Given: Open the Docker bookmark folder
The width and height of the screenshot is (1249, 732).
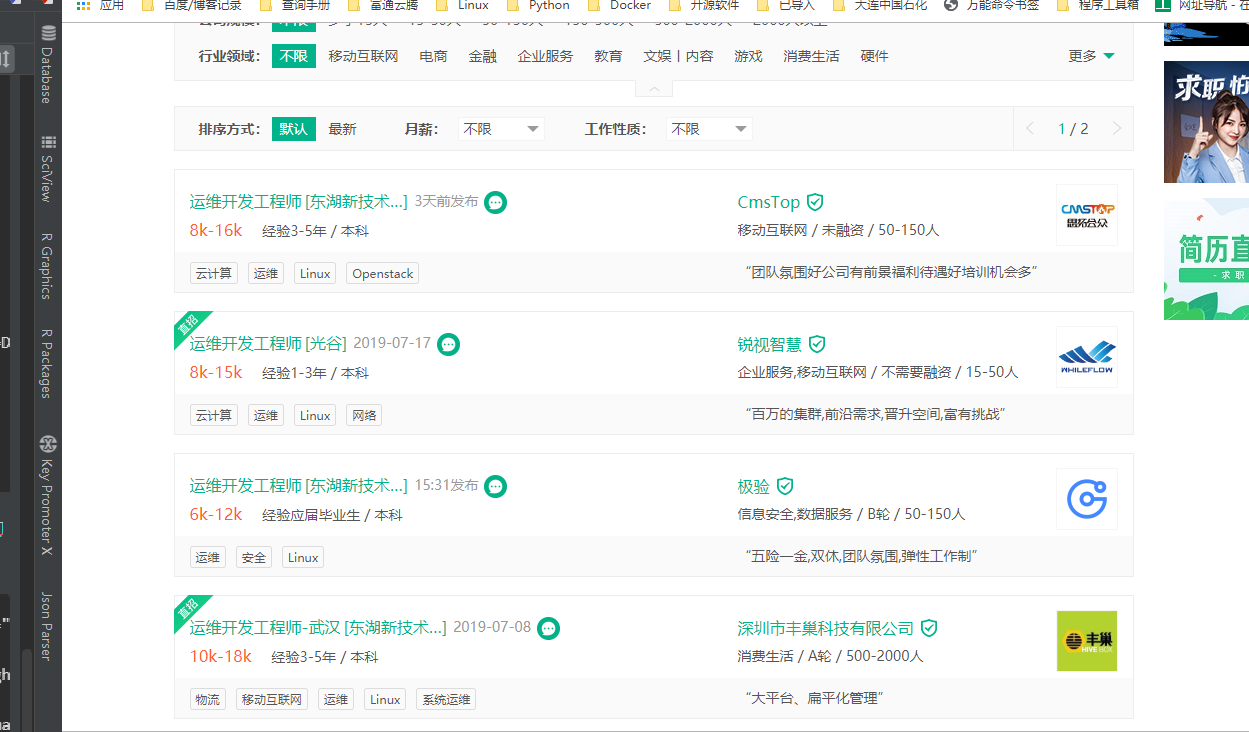Looking at the screenshot, I should click(x=619, y=5).
